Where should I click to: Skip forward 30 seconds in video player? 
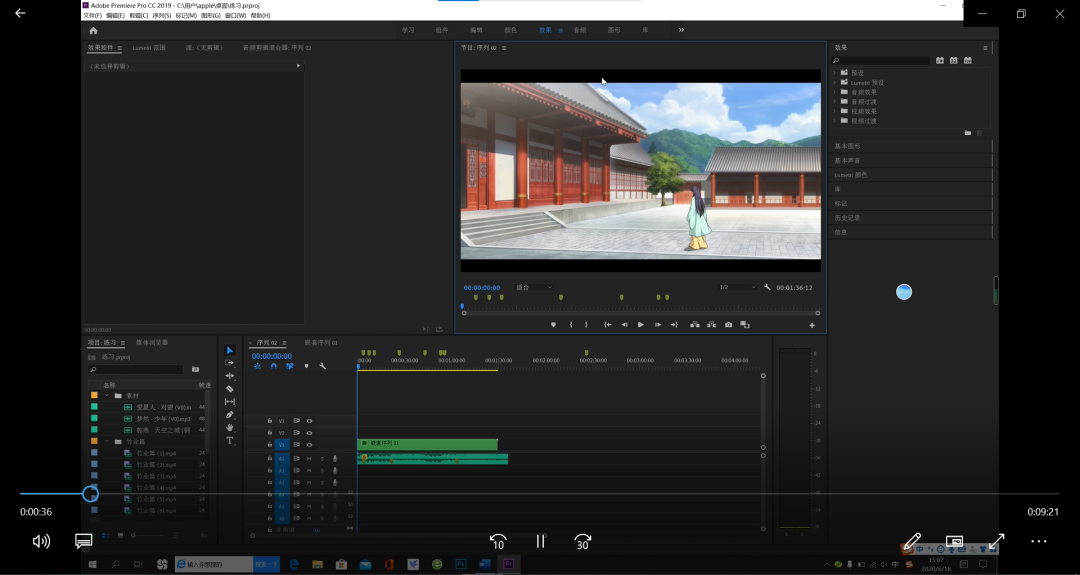(583, 541)
